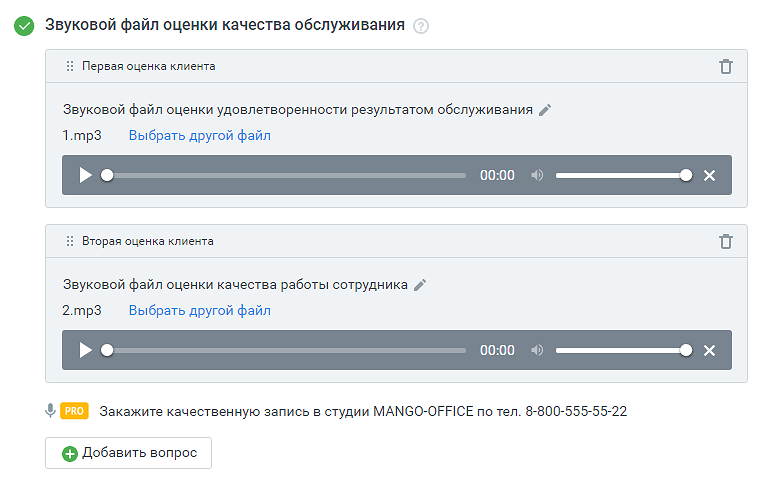784x480 pixels.
Task: Grab the drag handle of Первая оценка клиента
Action: click(70, 66)
